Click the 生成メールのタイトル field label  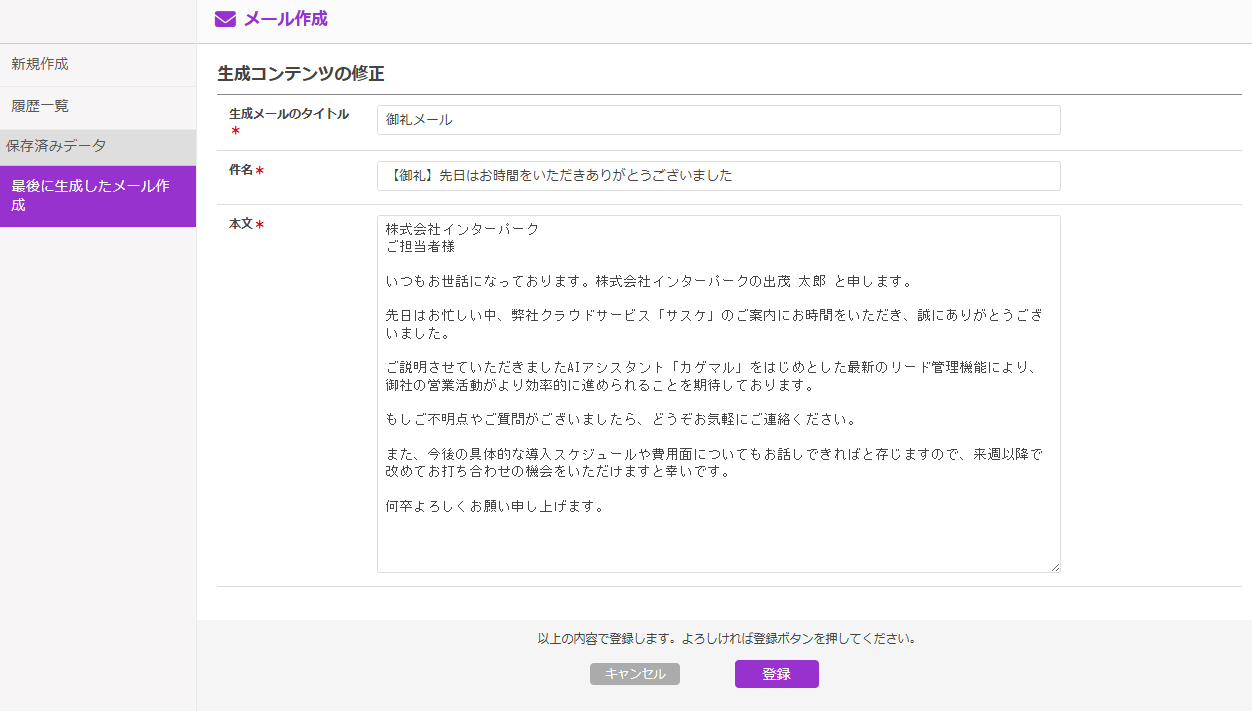pos(288,114)
